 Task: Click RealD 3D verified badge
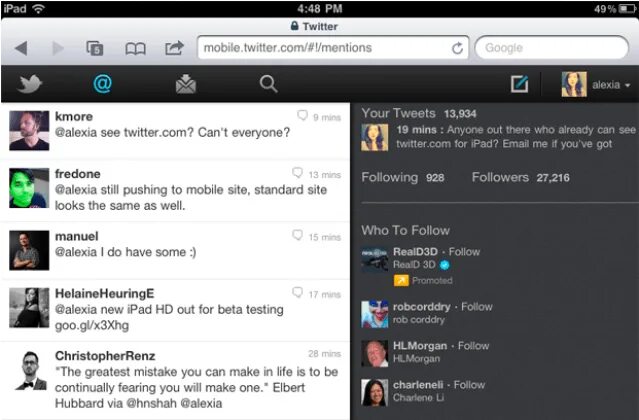tap(444, 265)
